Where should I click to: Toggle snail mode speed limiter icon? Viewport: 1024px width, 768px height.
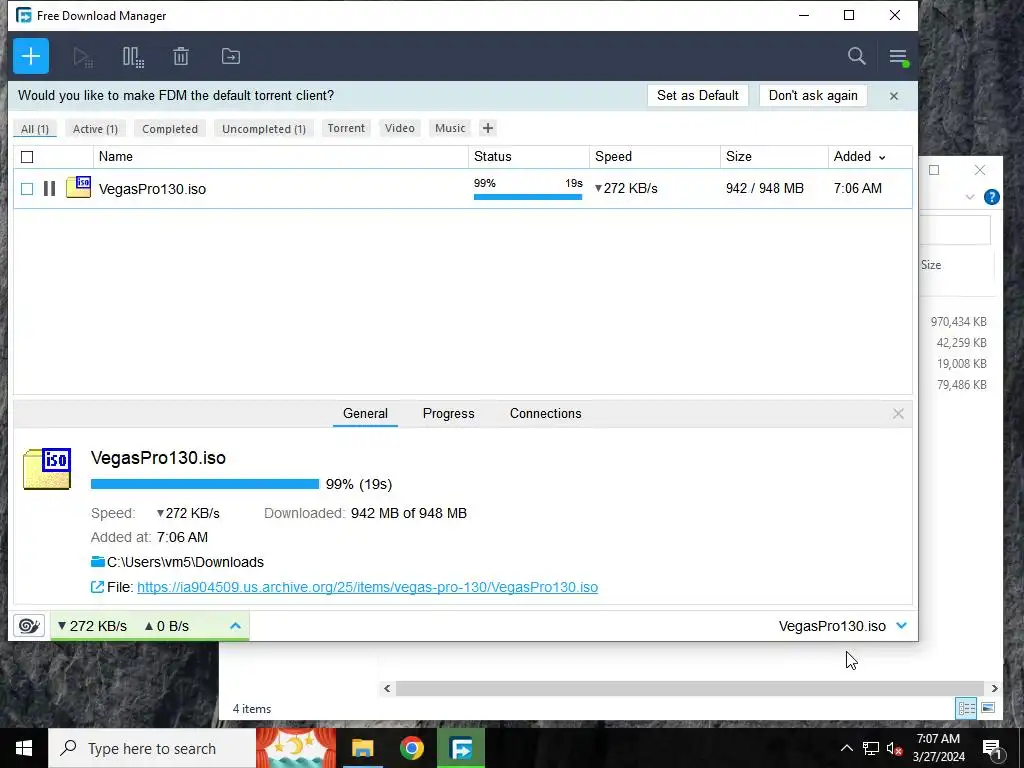point(29,626)
